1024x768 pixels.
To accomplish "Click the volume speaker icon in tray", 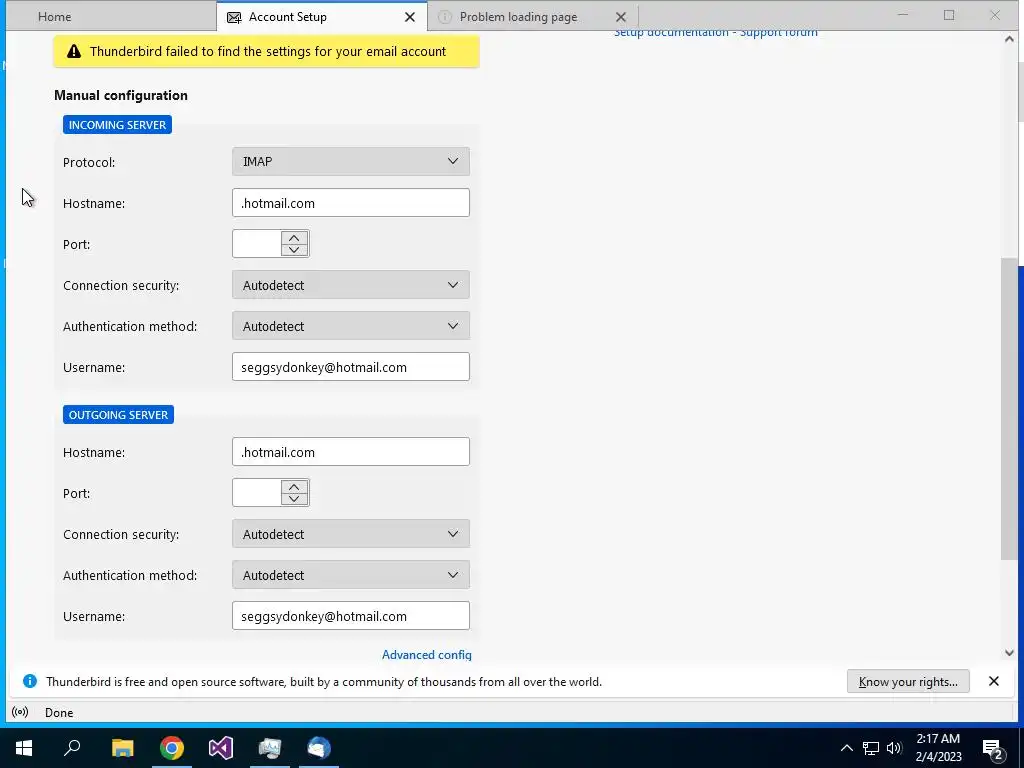I will 894,748.
